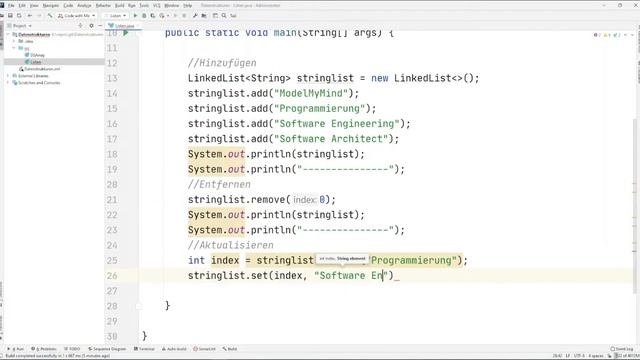Image resolution: width=640 pixels, height=360 pixels.
Task: Click the fold marker on line 28
Action: point(139,306)
